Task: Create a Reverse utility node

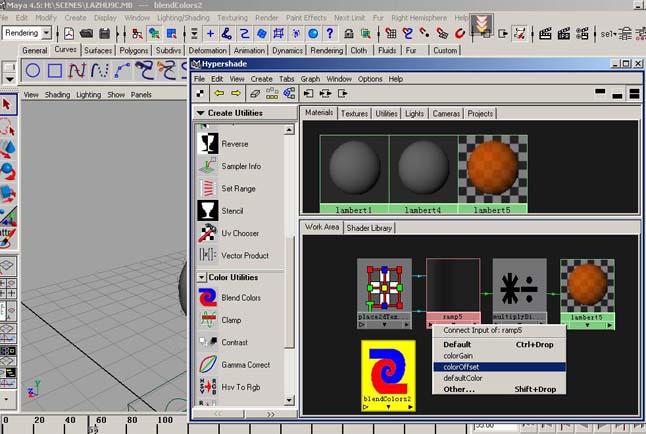Action: [x=208, y=143]
